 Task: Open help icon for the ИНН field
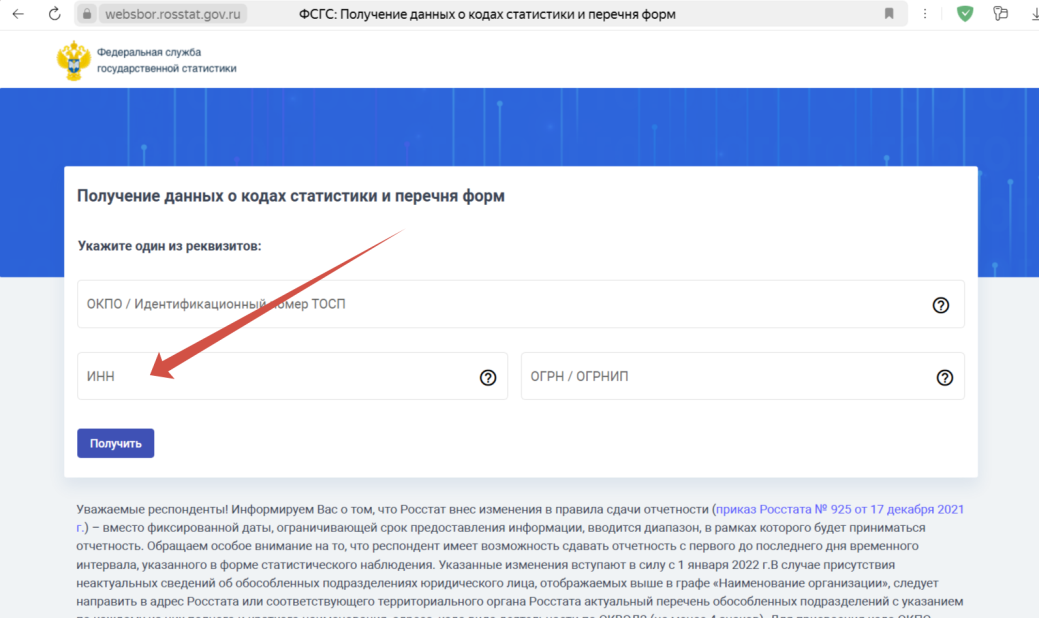488,377
